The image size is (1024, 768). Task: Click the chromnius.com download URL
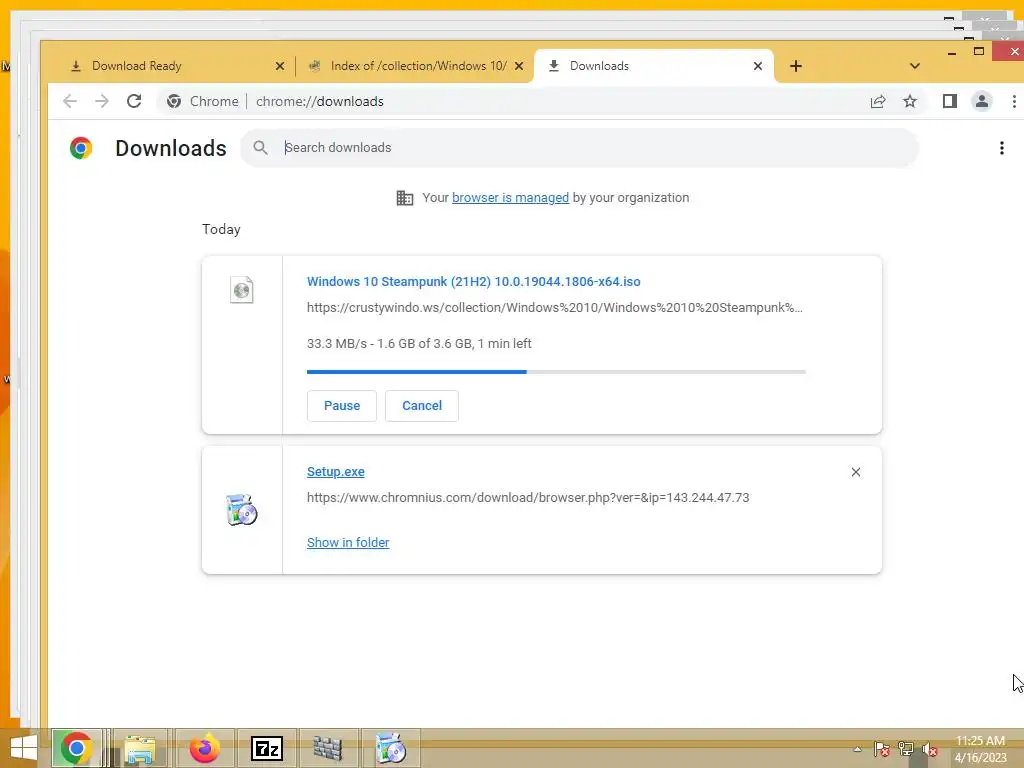[x=528, y=498]
